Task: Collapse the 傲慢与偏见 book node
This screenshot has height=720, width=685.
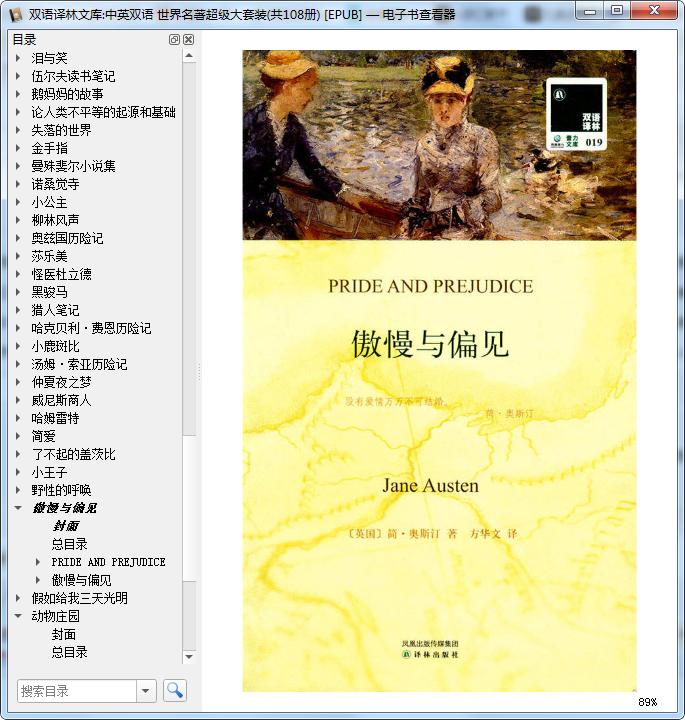Action: tap(18, 508)
